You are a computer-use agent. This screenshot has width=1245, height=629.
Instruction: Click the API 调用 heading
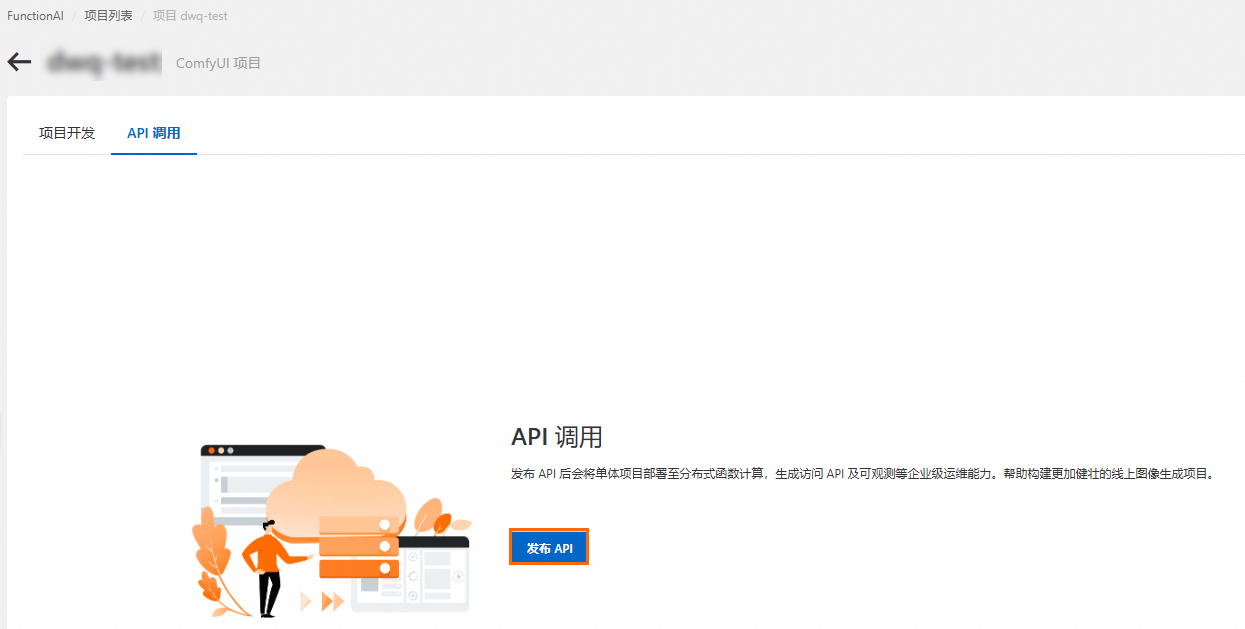pos(557,437)
